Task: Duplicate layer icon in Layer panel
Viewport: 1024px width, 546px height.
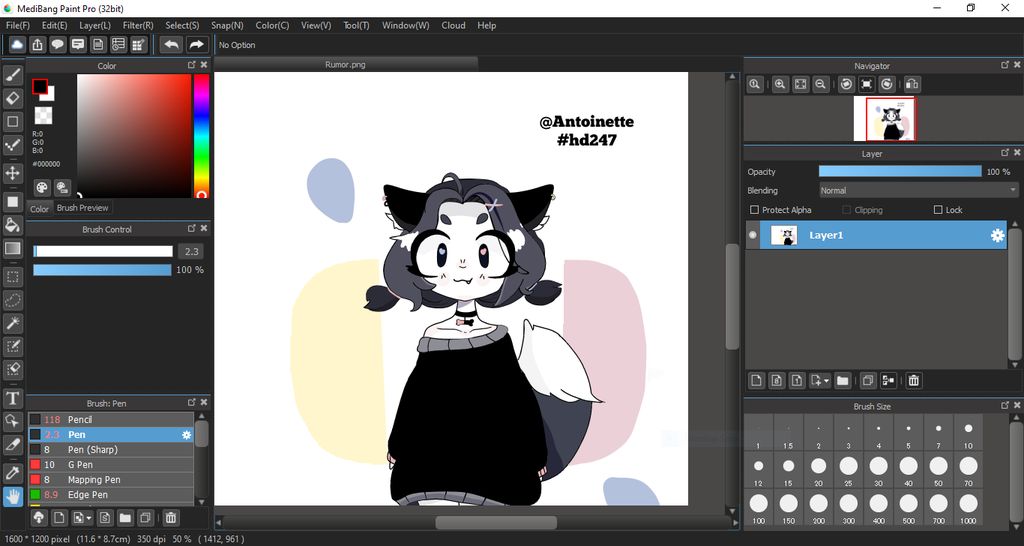Action: point(868,380)
